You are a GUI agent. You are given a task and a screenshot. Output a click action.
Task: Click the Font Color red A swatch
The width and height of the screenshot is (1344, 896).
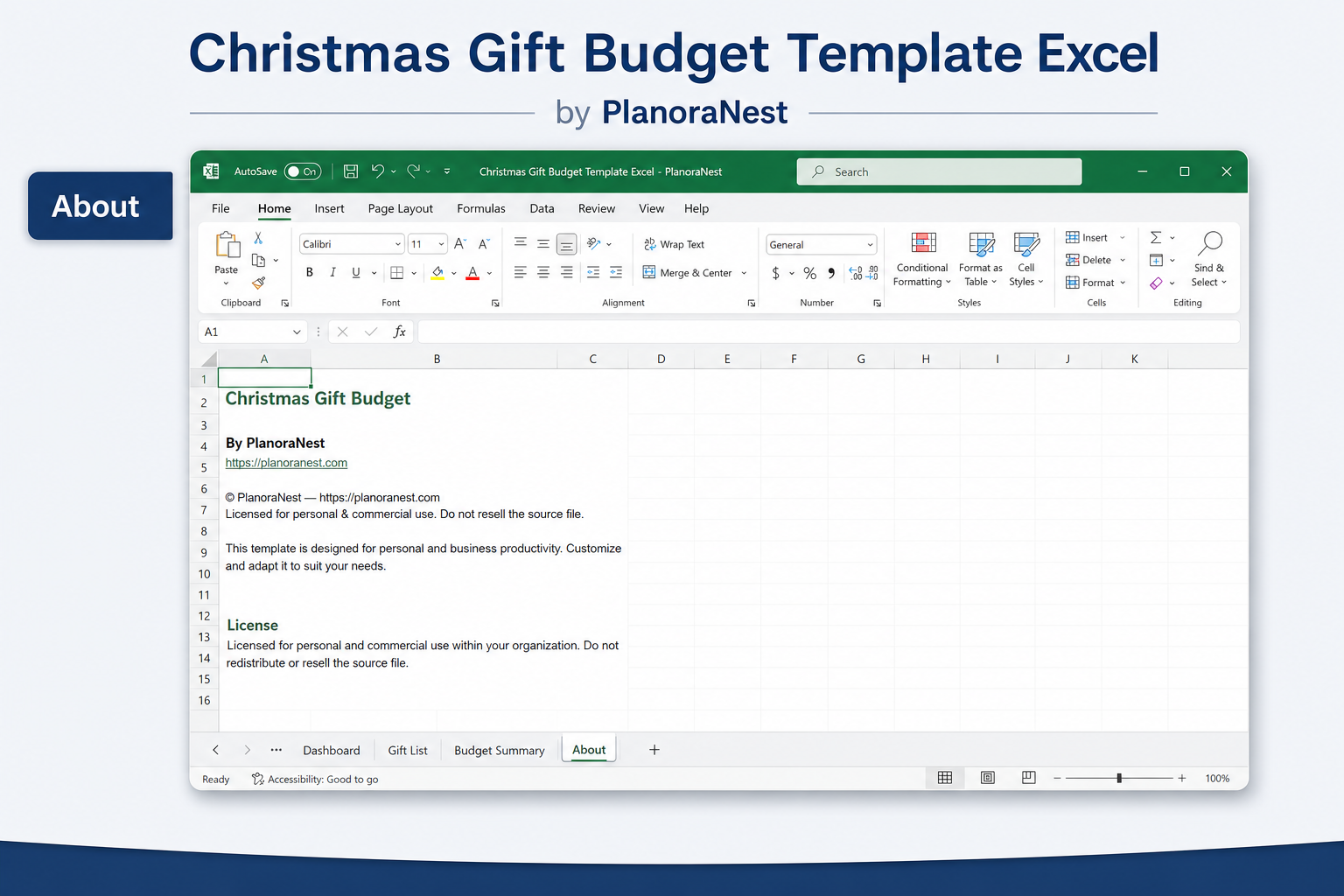(472, 273)
